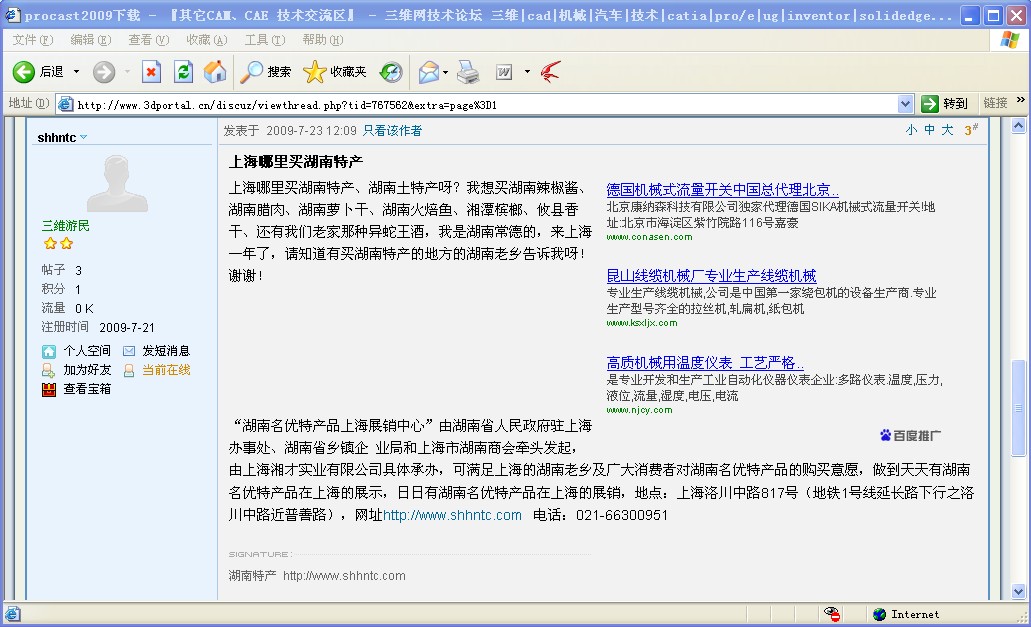Image resolution: width=1031 pixels, height=627 pixels.
Task: Open 个人空间 personal space link
Action: tap(87, 351)
